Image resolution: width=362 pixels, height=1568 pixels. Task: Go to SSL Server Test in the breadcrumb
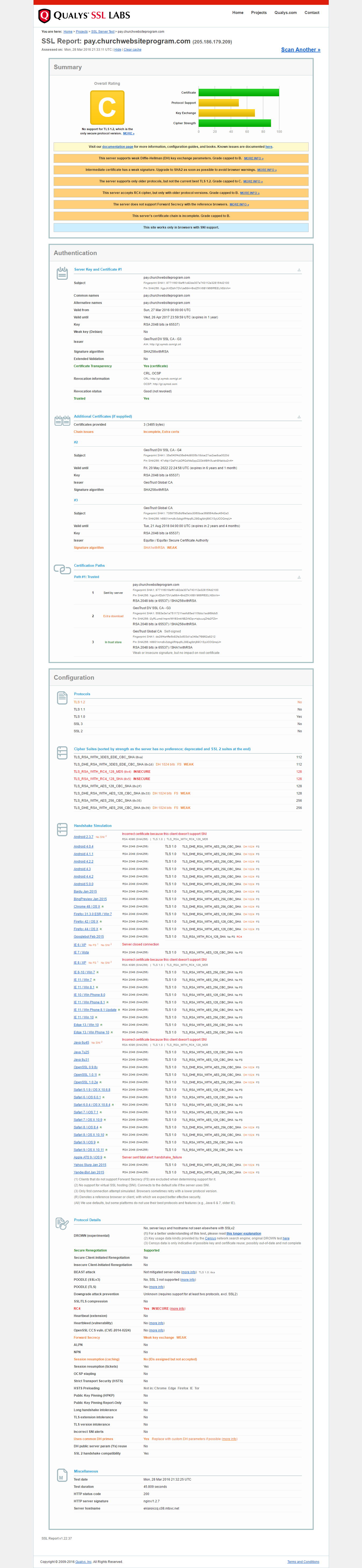tap(103, 32)
